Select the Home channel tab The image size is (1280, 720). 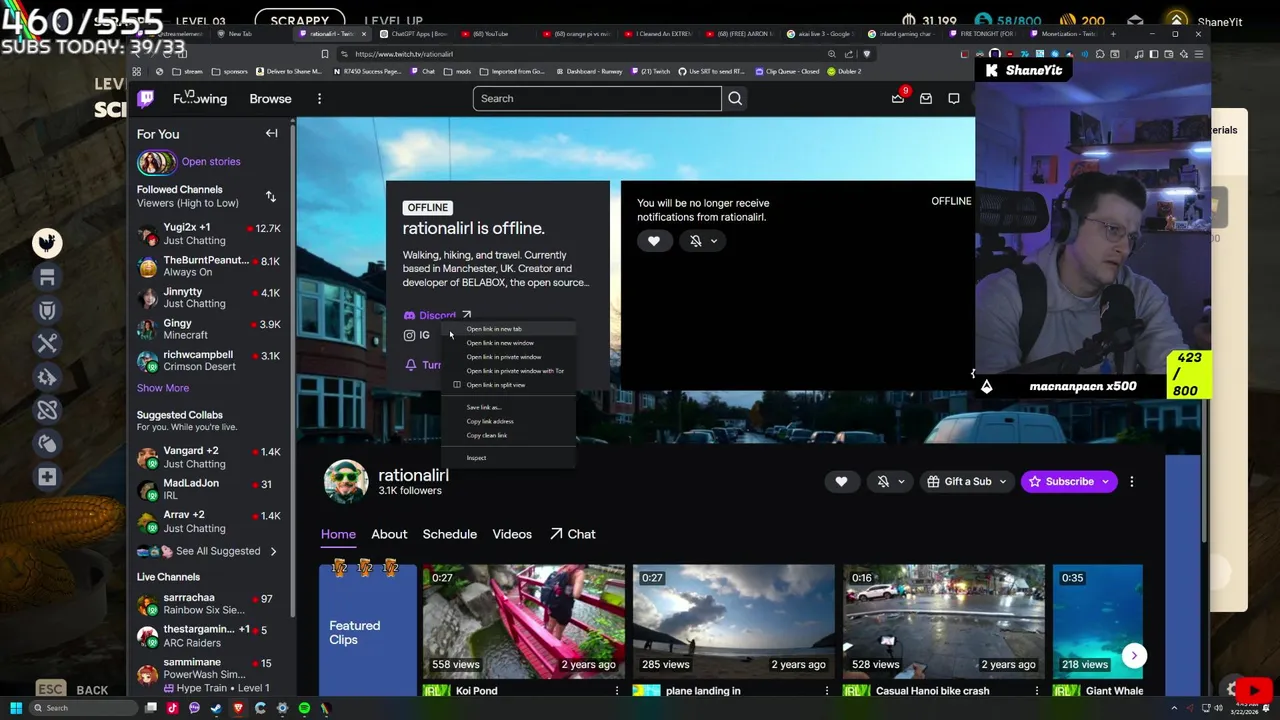(x=338, y=534)
